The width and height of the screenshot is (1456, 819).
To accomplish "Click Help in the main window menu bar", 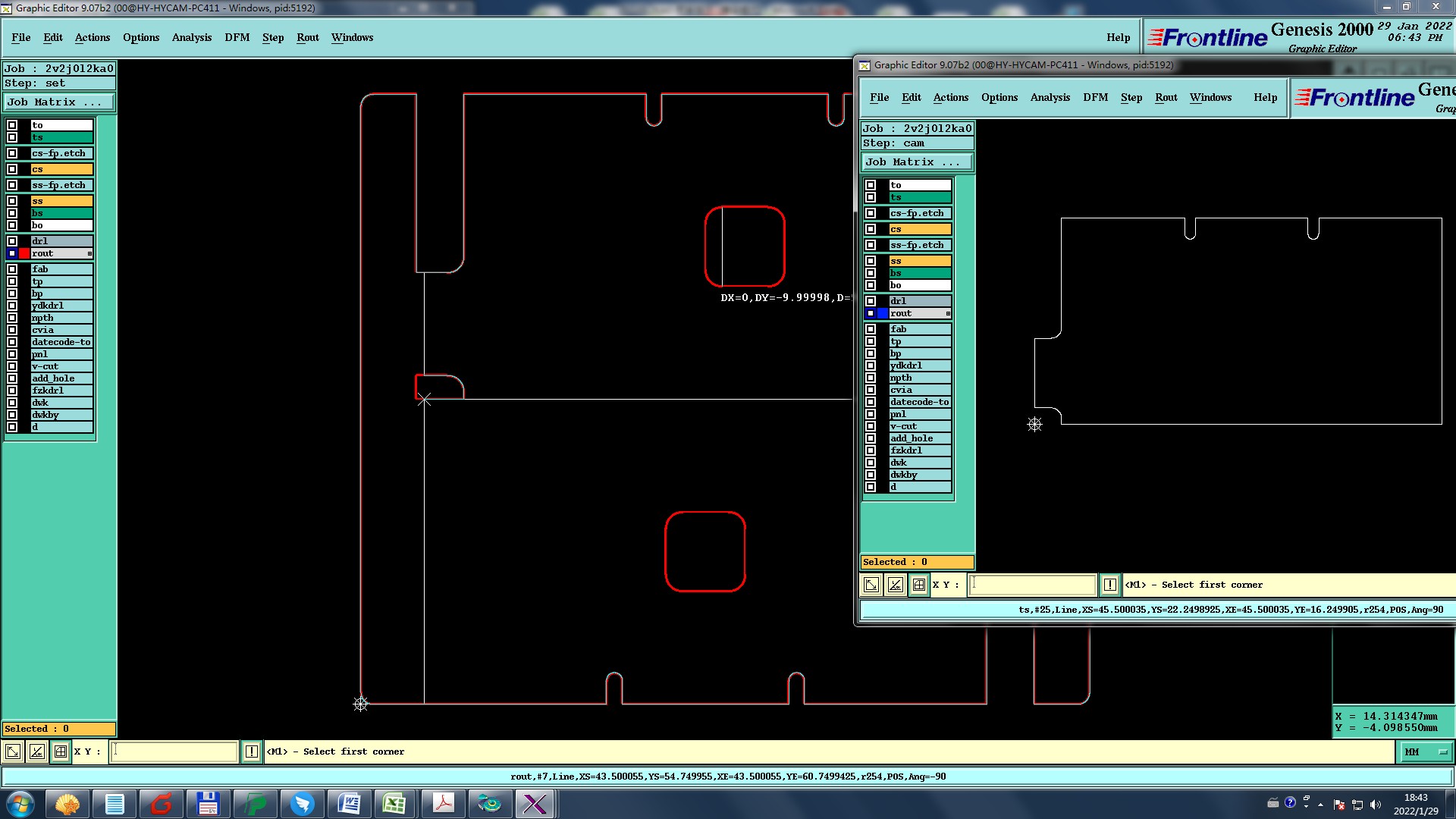I will point(1118,37).
